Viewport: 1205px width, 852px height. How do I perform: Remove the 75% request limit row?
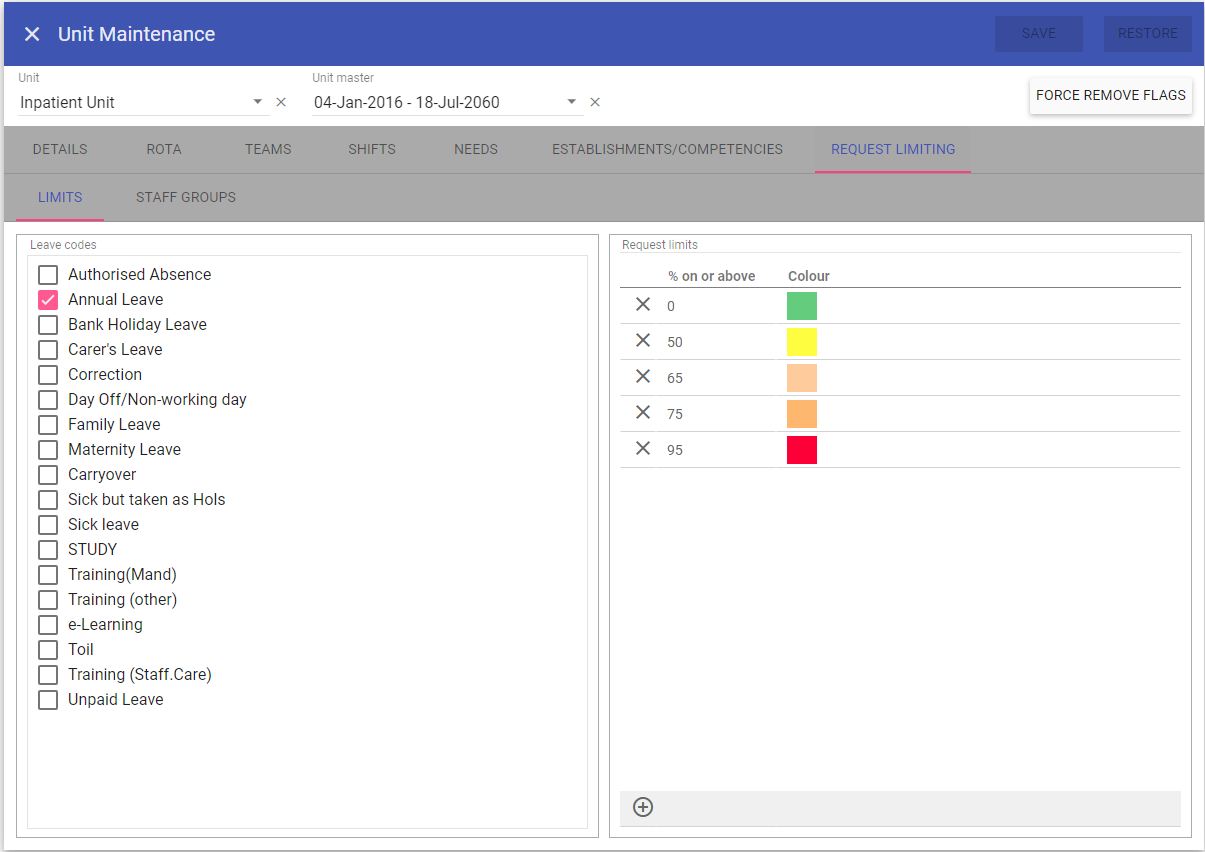click(x=643, y=413)
